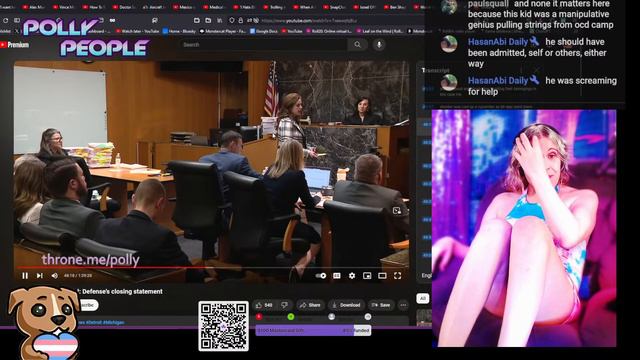This screenshot has width=640, height=360.
Task: Click the youtube.com address bar
Action: tap(309, 20)
